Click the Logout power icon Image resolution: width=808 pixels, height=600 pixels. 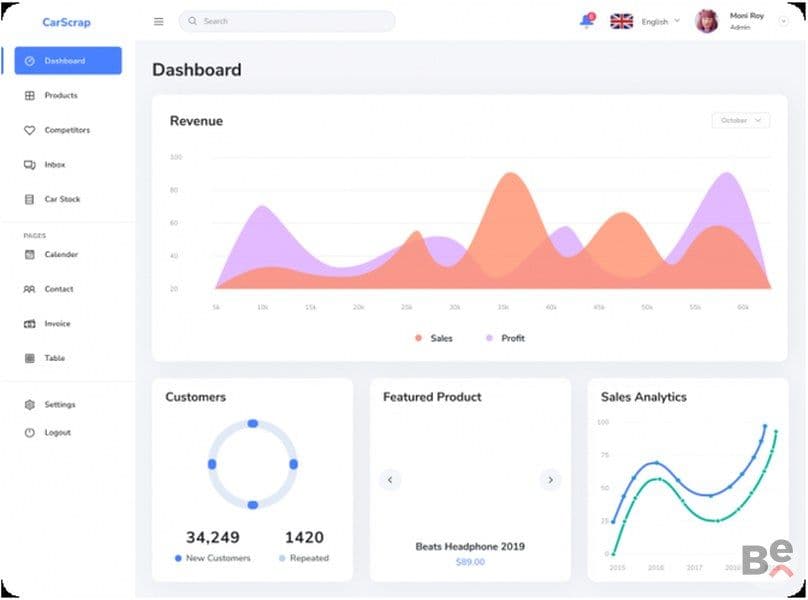pyautogui.click(x=30, y=432)
